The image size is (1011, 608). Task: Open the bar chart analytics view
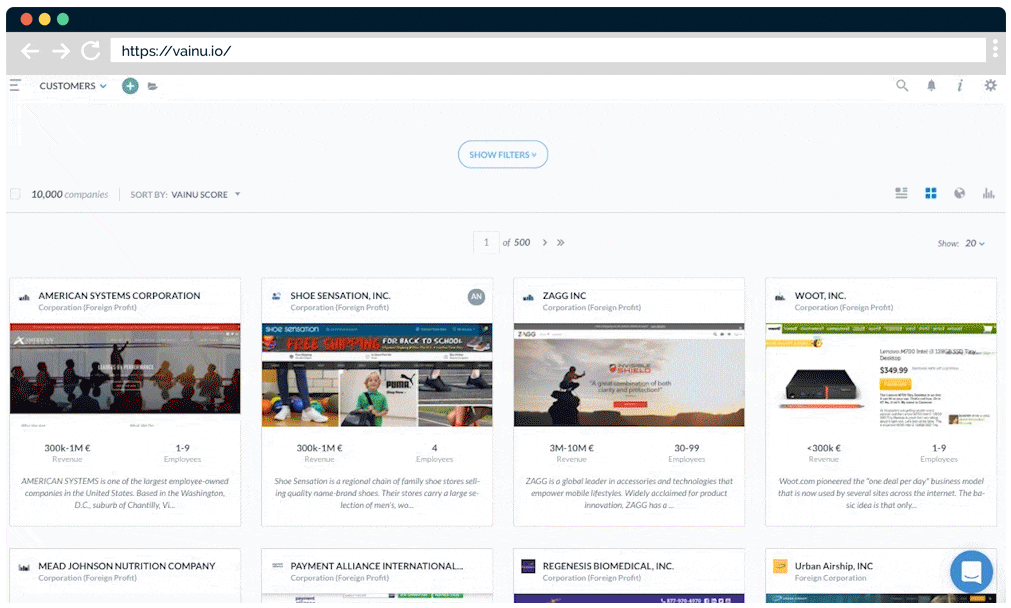coord(988,193)
